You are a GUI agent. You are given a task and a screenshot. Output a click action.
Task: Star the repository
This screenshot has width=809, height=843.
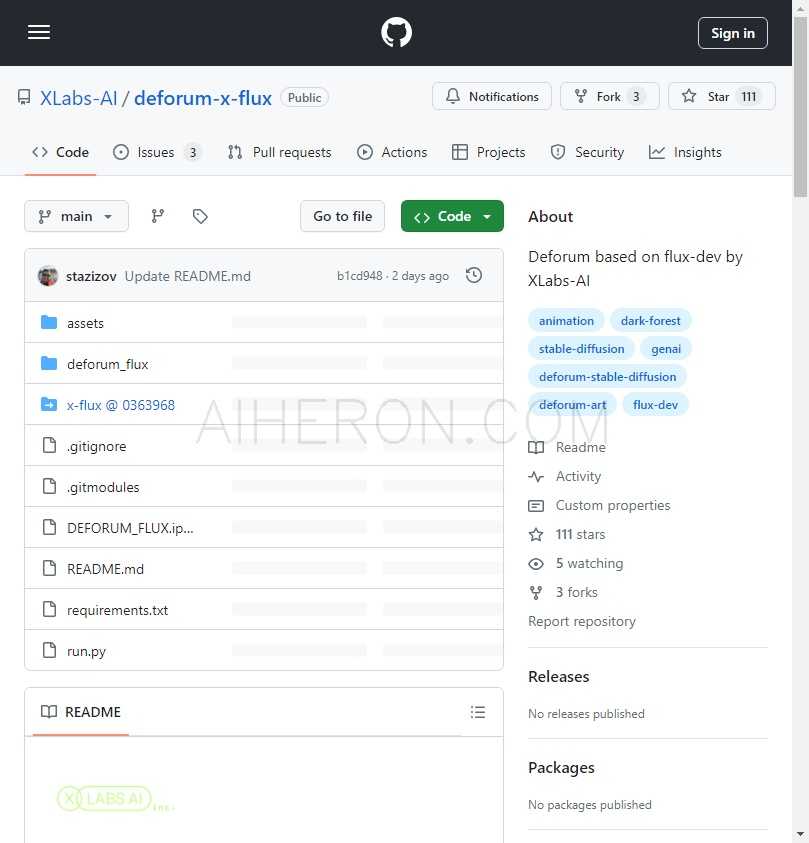[721, 96]
